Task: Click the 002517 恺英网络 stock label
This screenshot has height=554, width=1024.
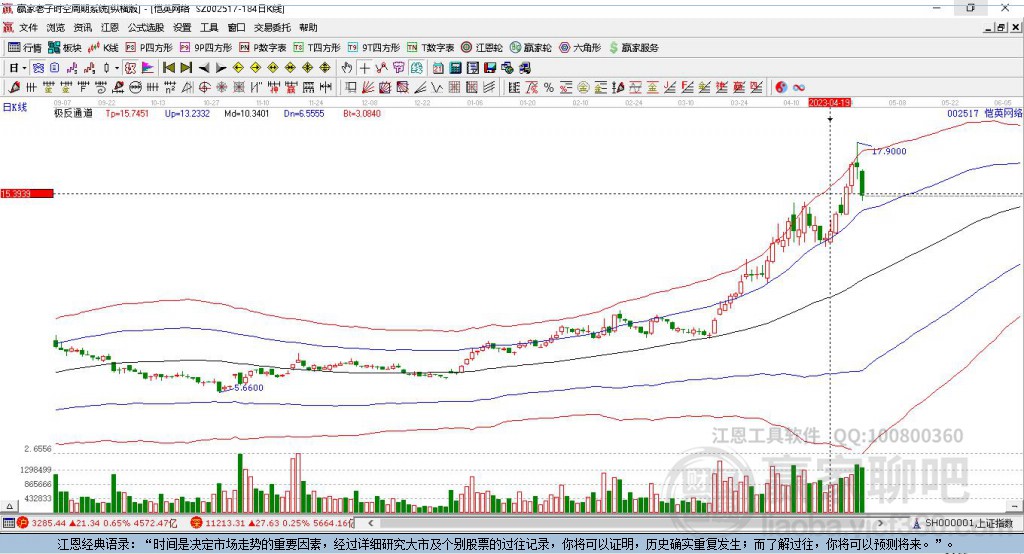Action: (x=985, y=113)
